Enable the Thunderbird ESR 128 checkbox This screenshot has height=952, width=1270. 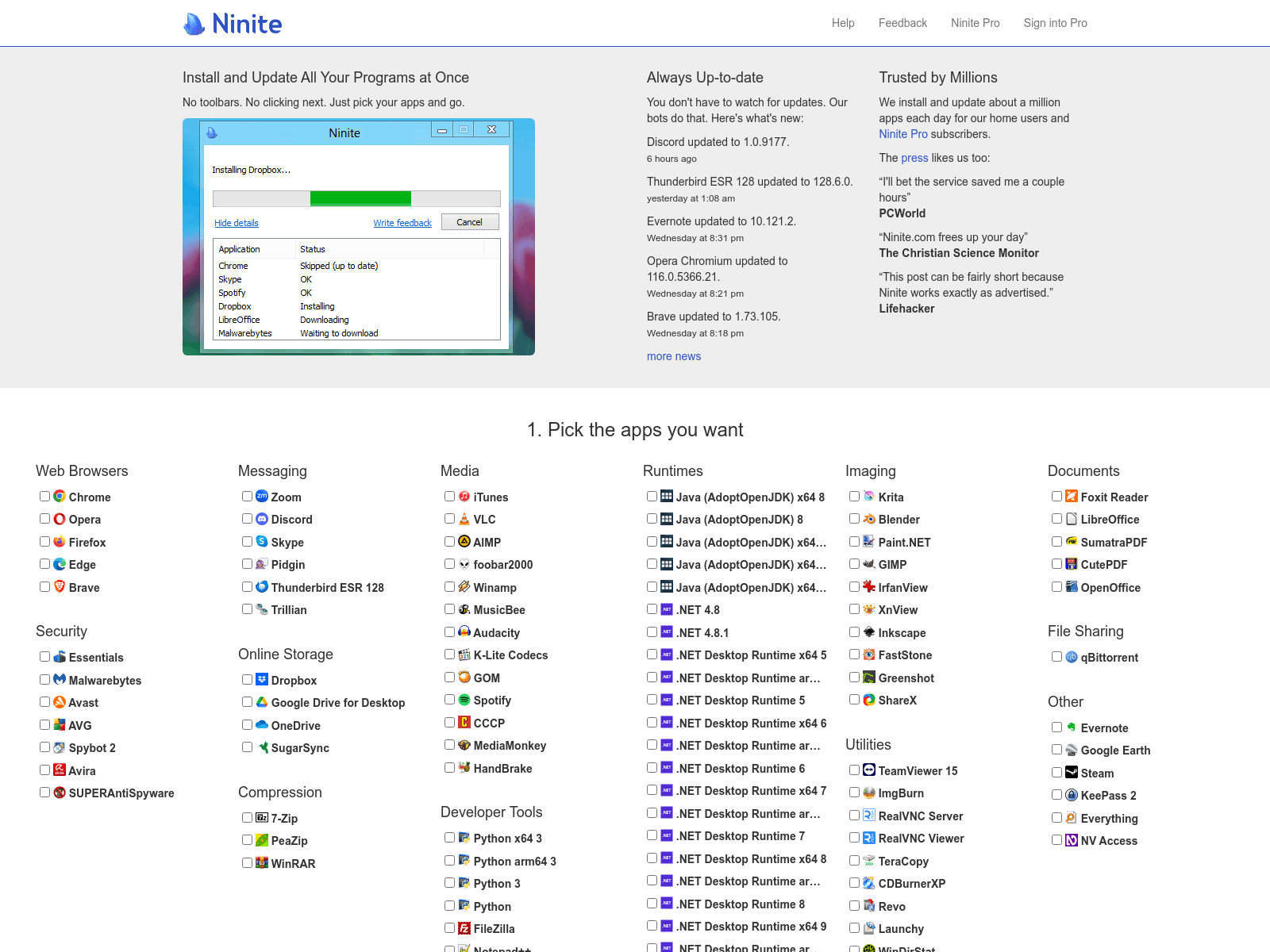pos(248,586)
